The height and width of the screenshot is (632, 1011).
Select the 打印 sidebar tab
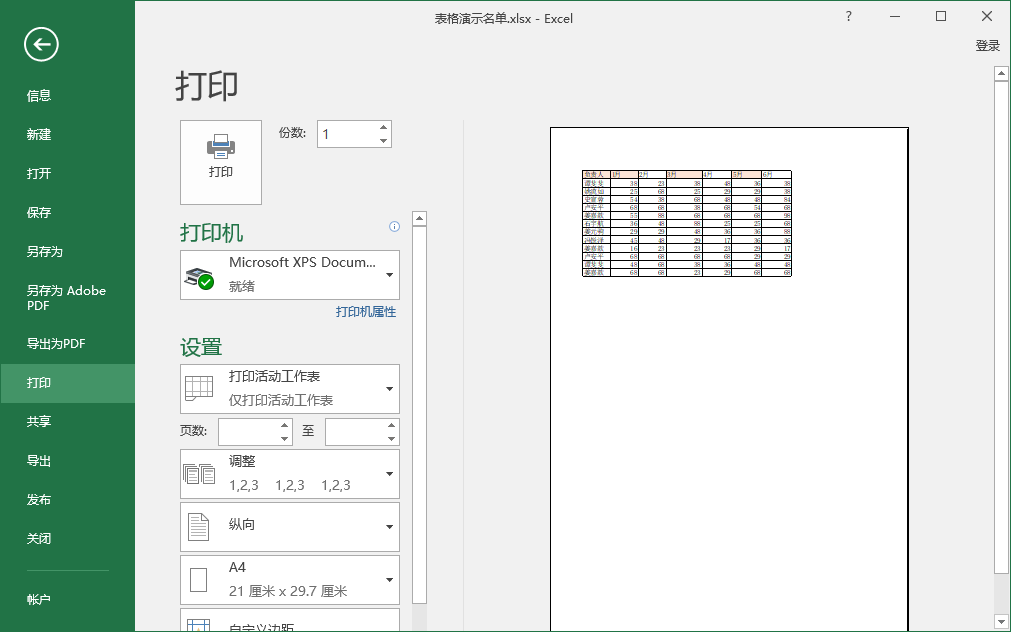click(68, 383)
